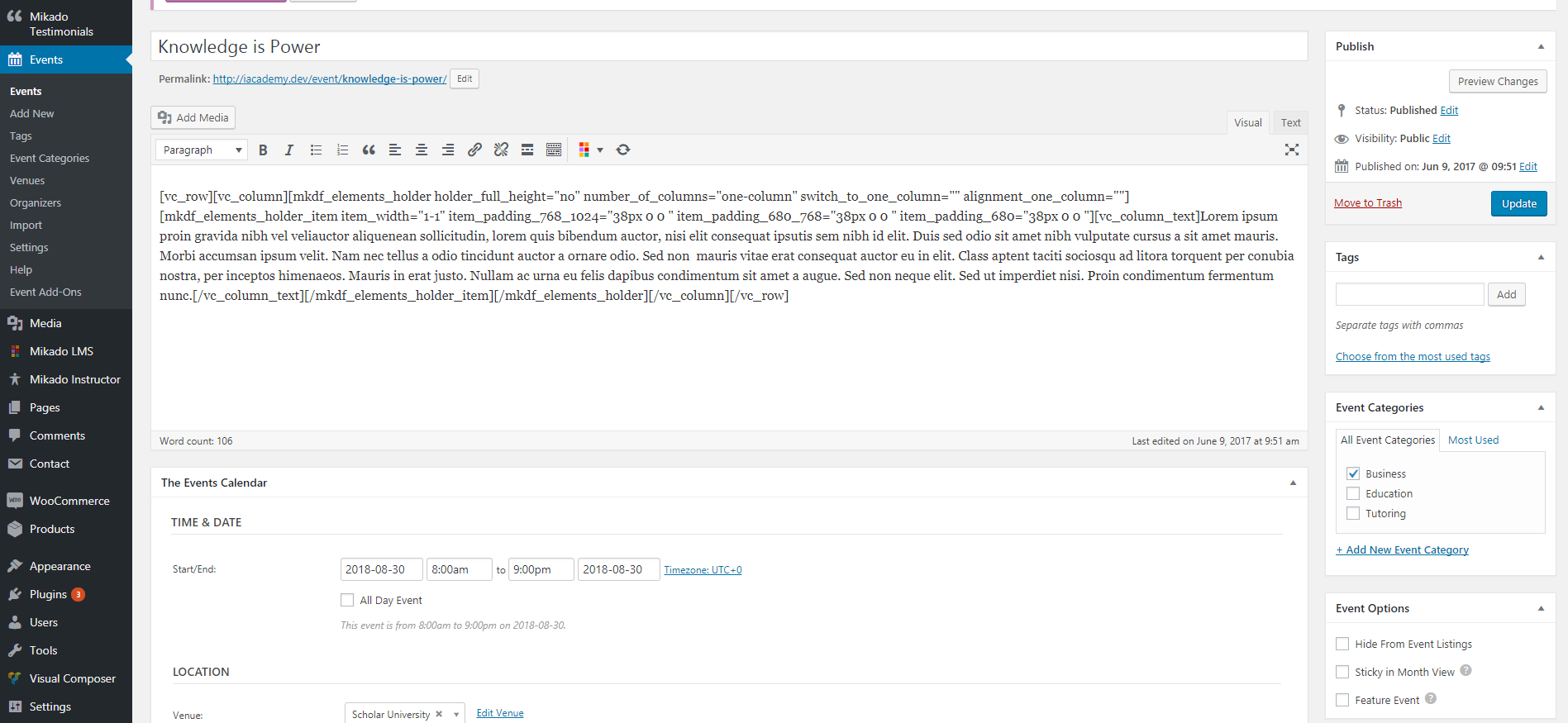Open Appearance in the sidebar
1568x723 pixels.
click(x=66, y=566)
